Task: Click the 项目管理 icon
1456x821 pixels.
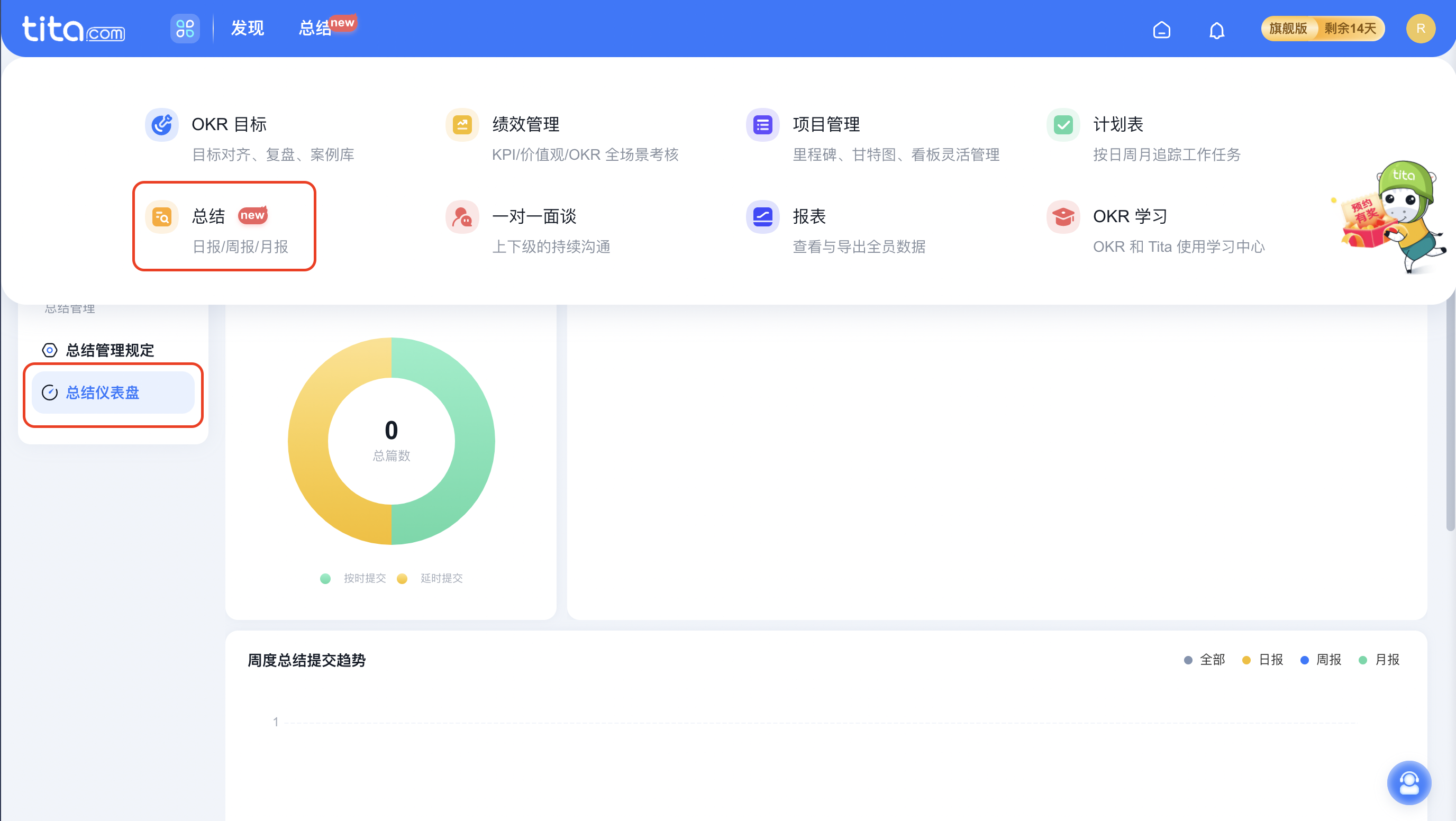Action: pos(762,124)
